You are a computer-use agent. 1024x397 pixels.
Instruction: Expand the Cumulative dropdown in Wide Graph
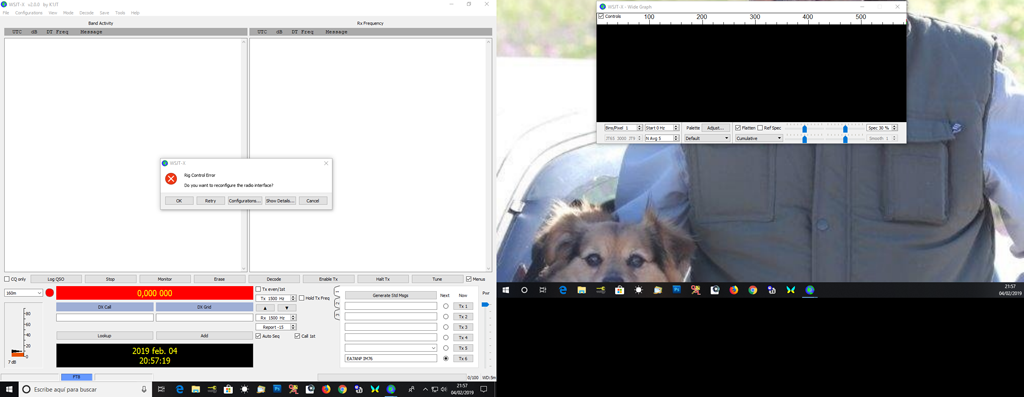759,138
